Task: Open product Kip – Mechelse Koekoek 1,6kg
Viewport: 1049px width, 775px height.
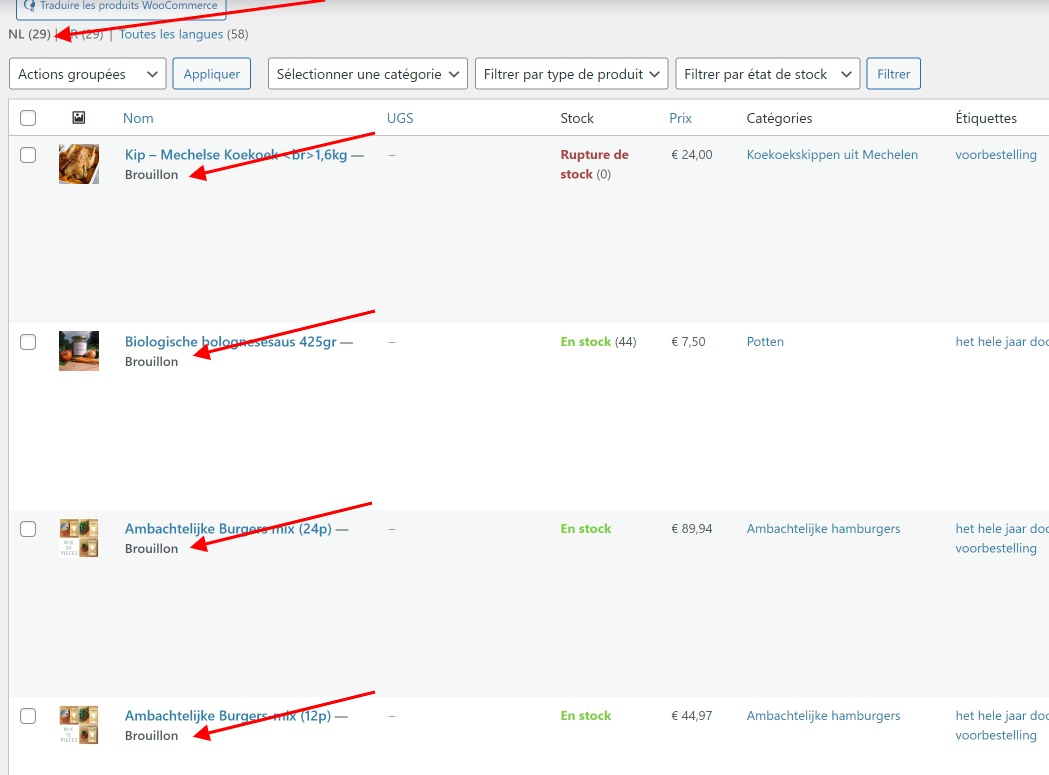Action: (x=235, y=155)
